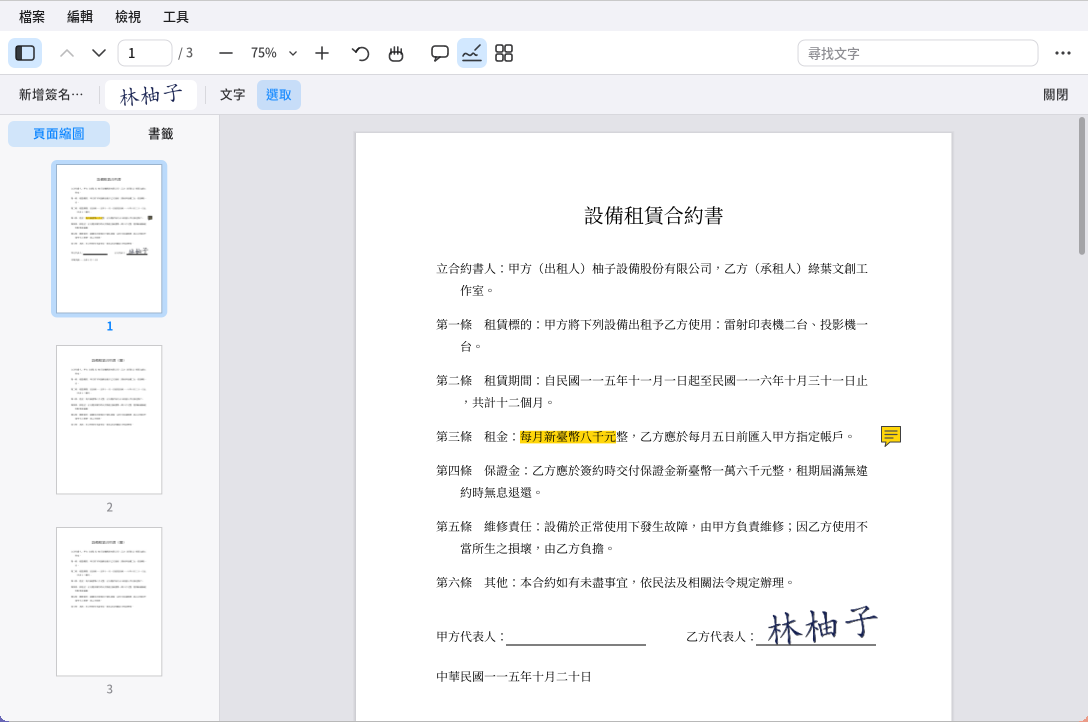
Task: Click the highlighted text 每月新臺幣八千元
Action: pos(568,436)
